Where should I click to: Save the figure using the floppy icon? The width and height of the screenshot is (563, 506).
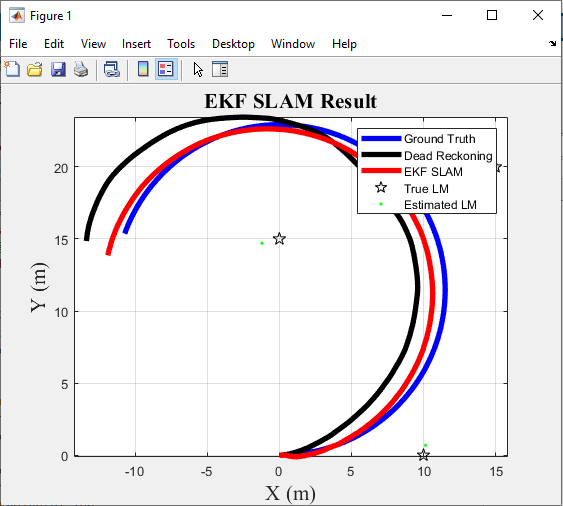tap(58, 69)
